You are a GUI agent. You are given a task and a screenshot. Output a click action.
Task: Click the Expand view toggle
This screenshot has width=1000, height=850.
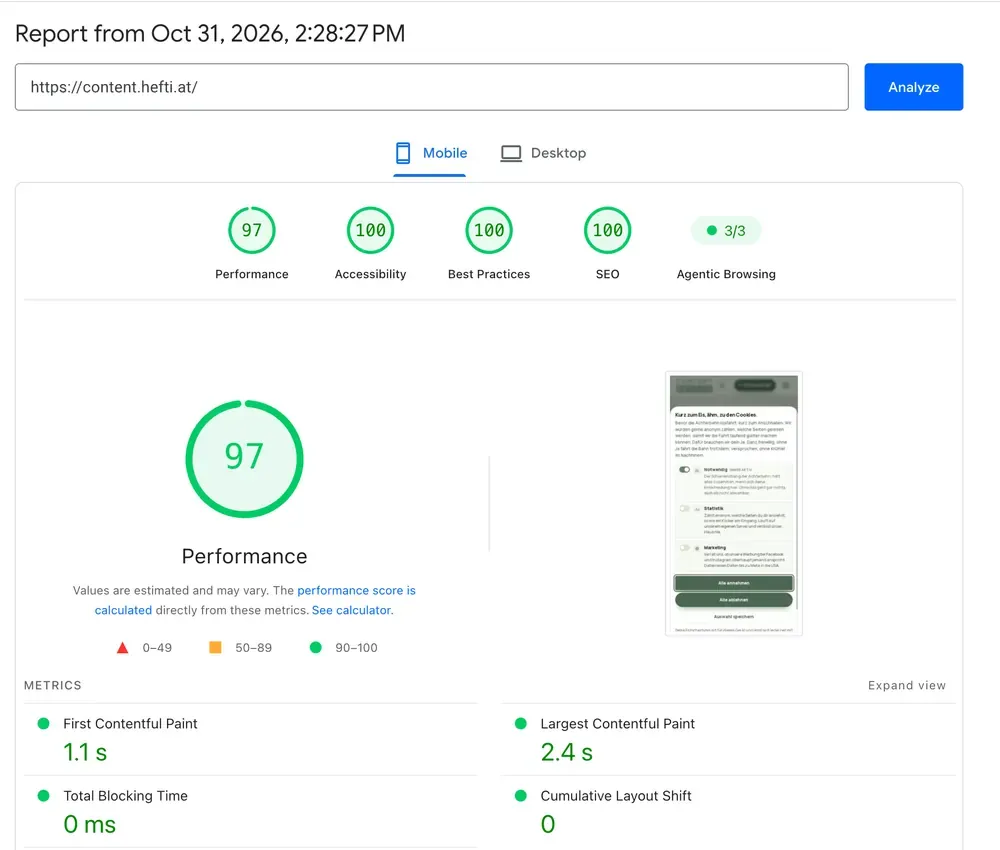pos(906,685)
